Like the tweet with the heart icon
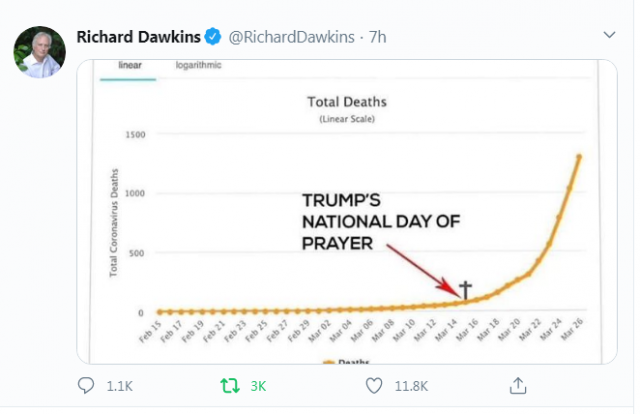The image size is (640, 414). [374, 385]
